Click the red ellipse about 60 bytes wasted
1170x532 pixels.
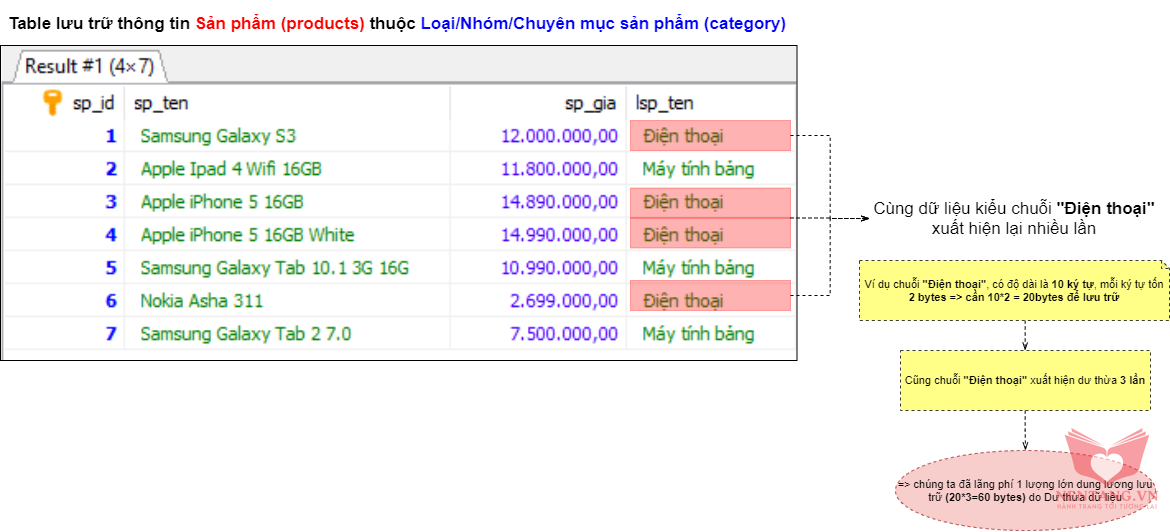(x=1026, y=490)
